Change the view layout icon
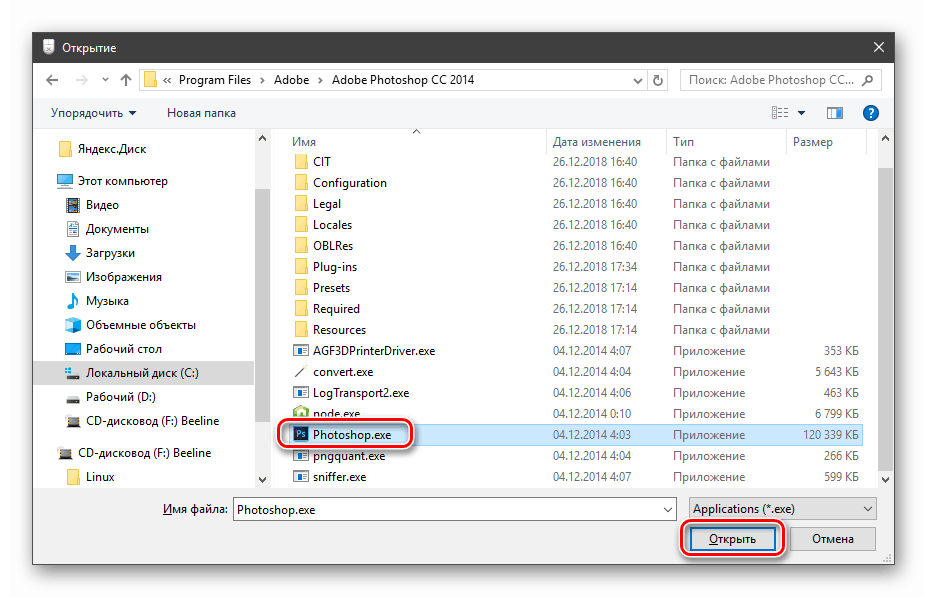 (x=780, y=112)
